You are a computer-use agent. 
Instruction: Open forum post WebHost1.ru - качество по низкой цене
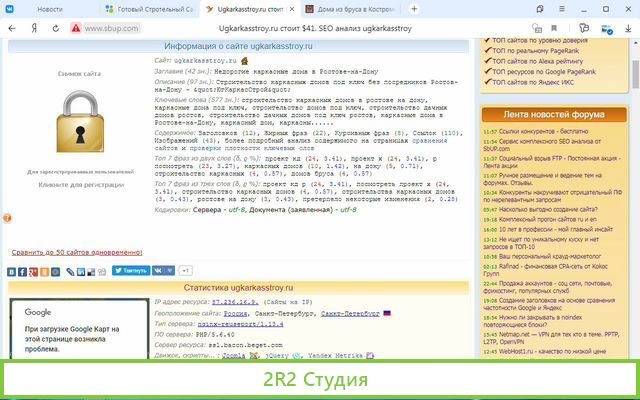pos(552,351)
